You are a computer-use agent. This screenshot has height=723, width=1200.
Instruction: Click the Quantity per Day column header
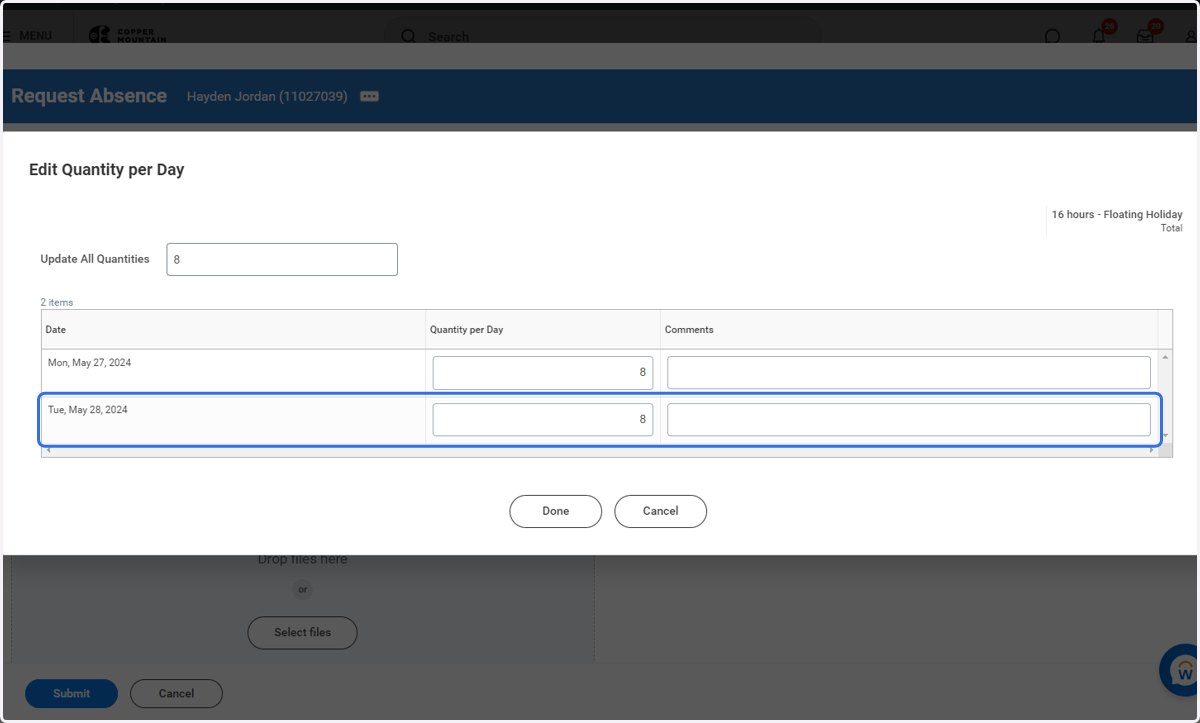tap(543, 329)
